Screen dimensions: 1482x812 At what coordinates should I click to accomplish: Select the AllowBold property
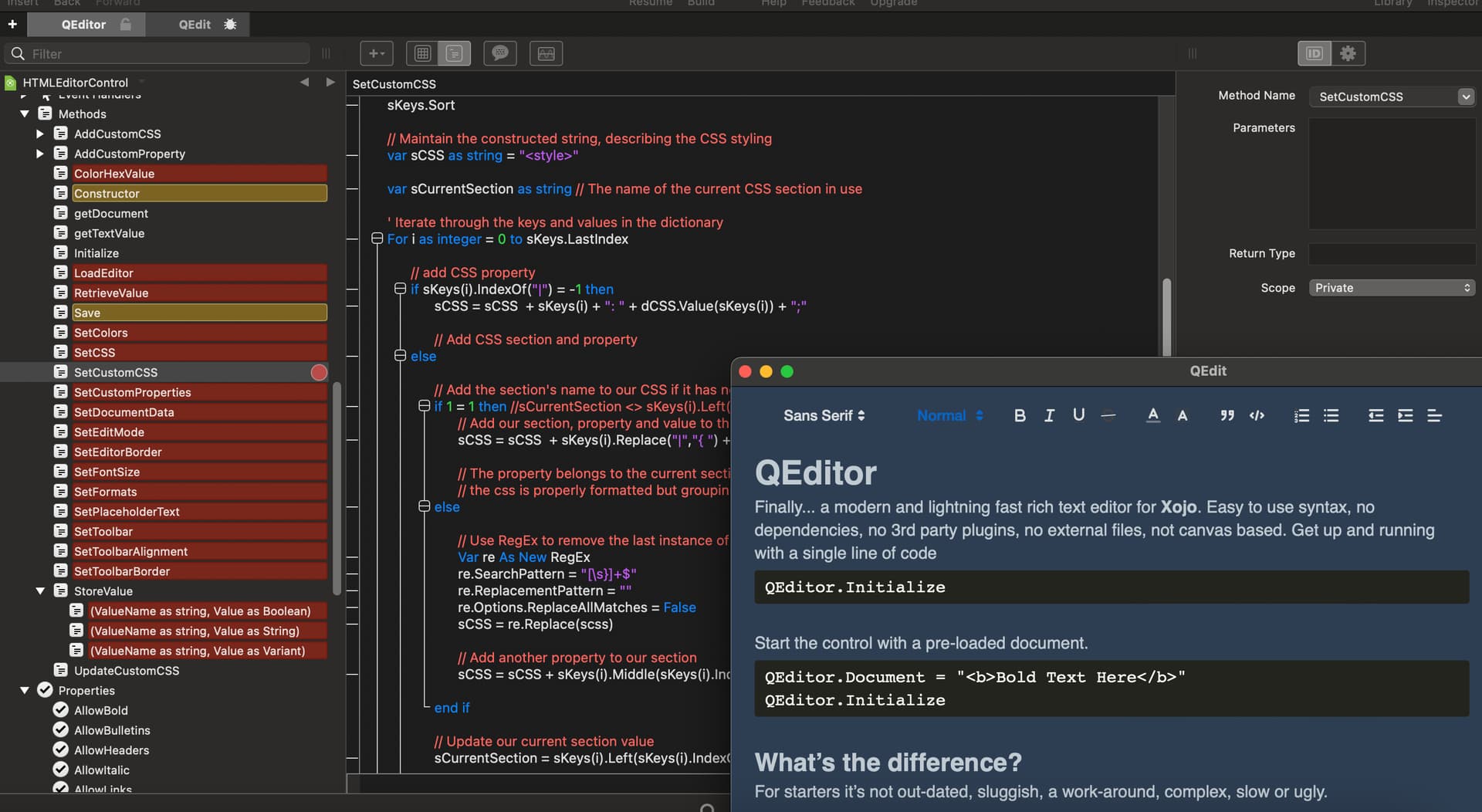coord(101,710)
